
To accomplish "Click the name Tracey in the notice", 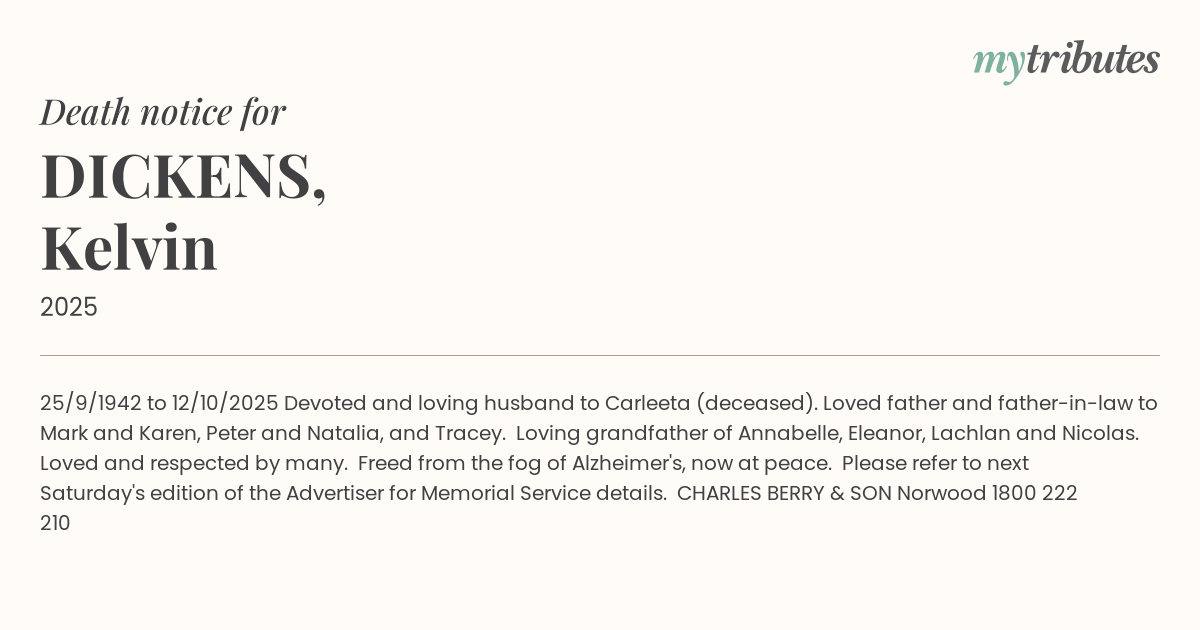I will (x=469, y=433).
